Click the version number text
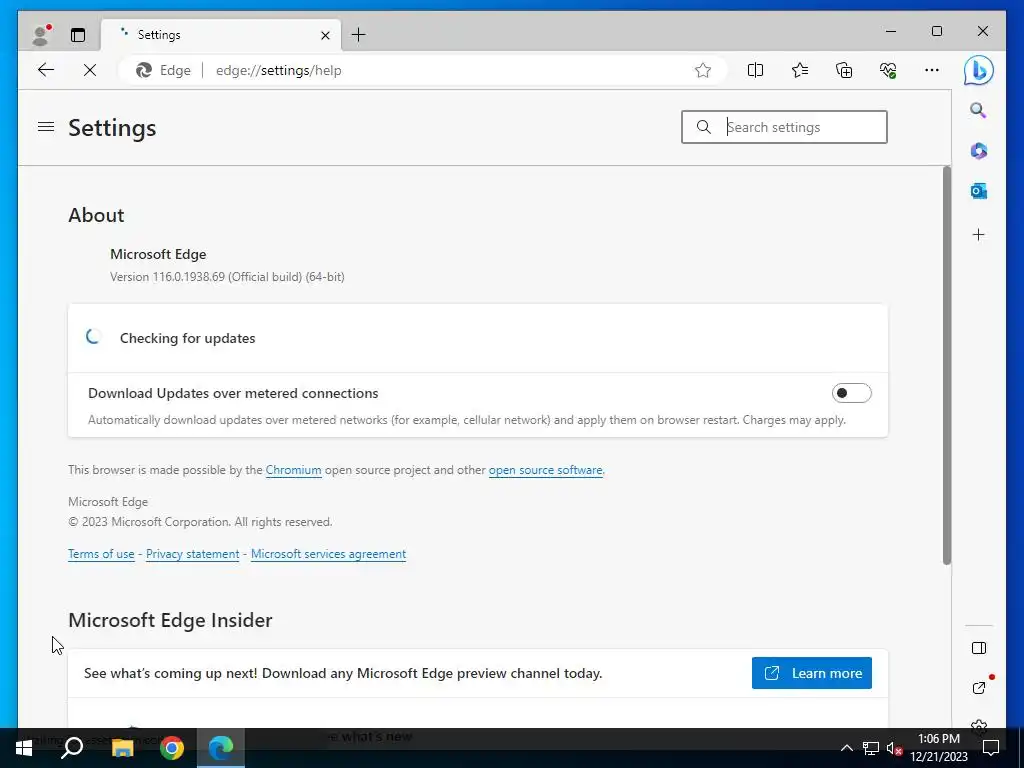 227,277
